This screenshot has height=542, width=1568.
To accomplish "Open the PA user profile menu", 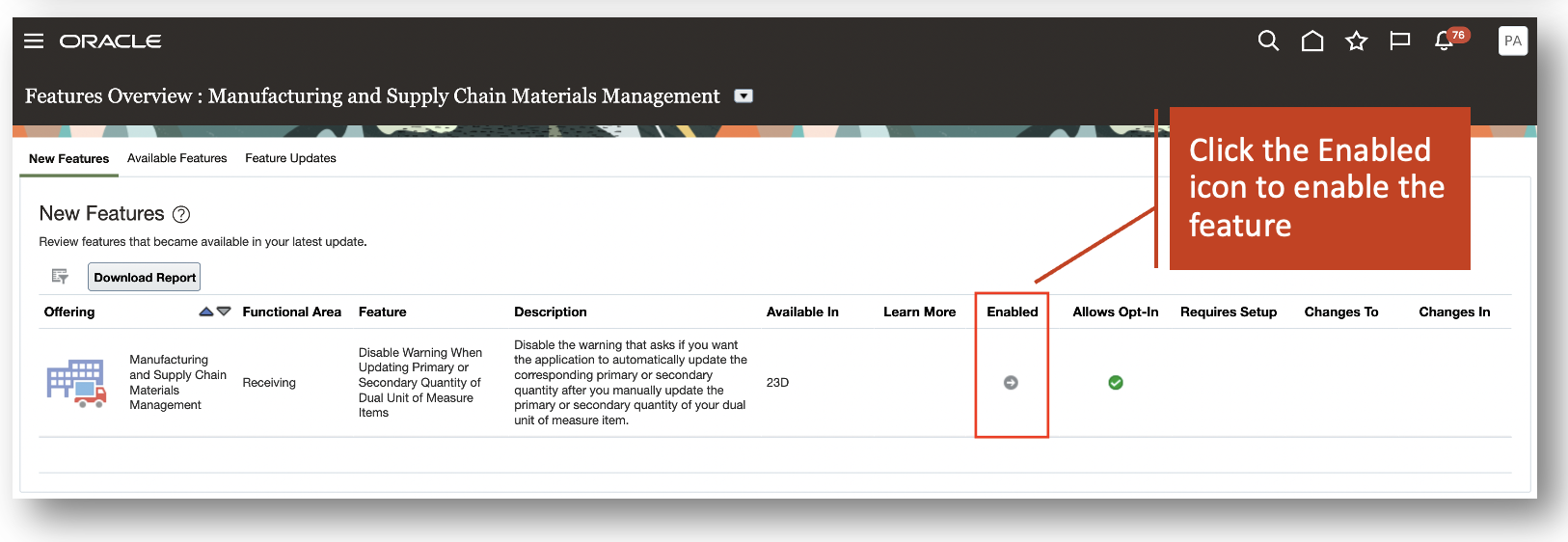I will [1513, 41].
